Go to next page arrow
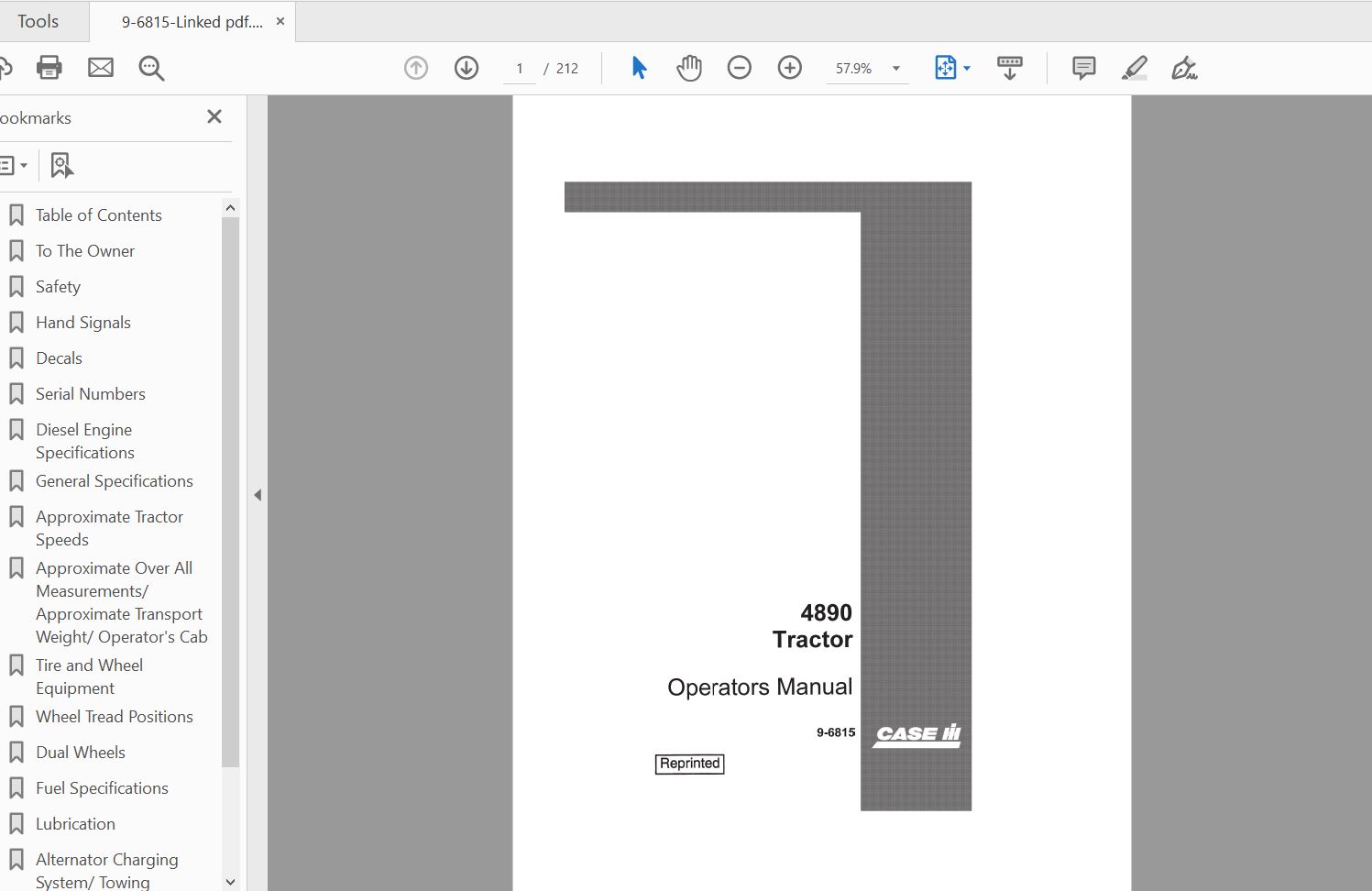Screen dimensions: 1372x891 click(466, 68)
